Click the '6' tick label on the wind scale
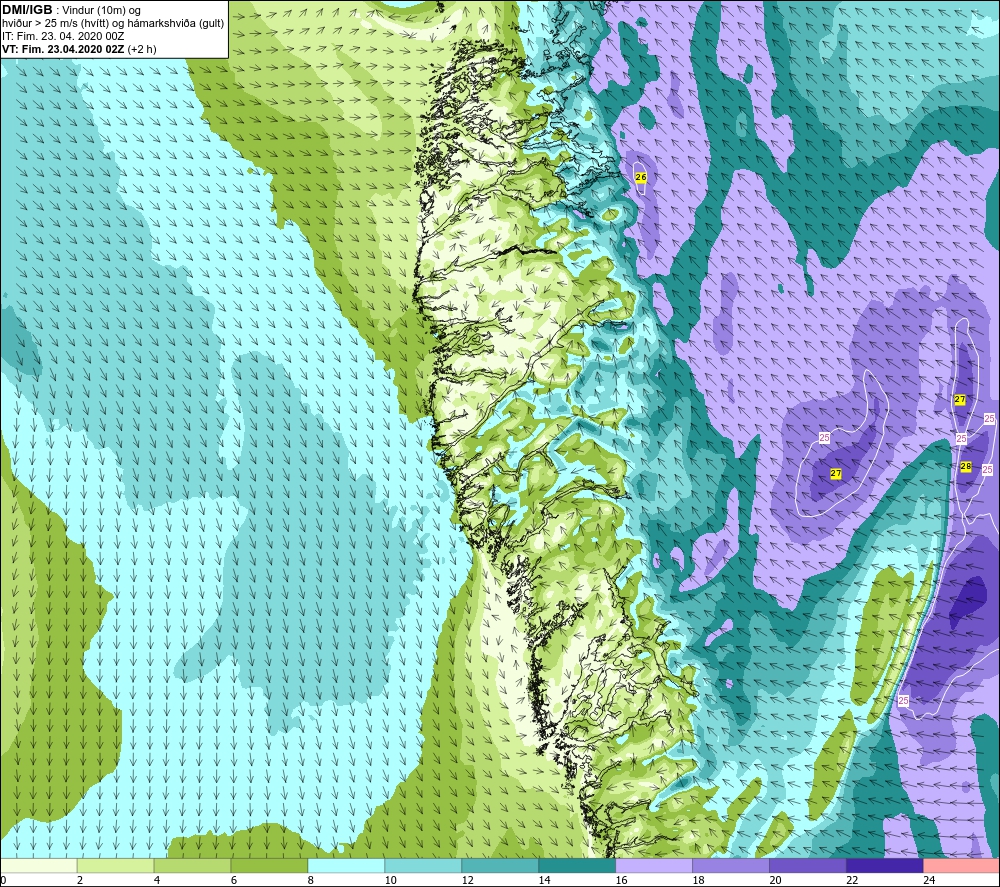 (234, 880)
